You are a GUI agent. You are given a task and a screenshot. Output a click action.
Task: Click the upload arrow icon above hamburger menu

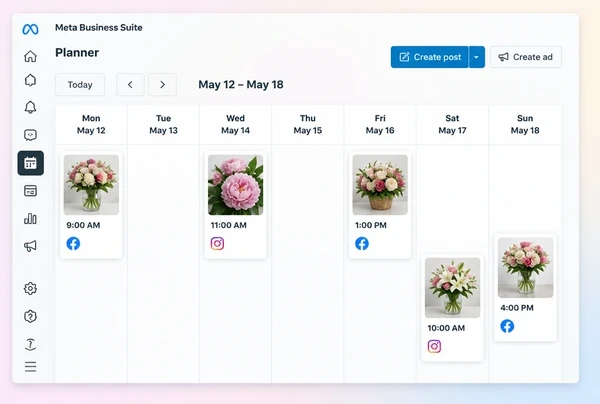click(x=30, y=344)
